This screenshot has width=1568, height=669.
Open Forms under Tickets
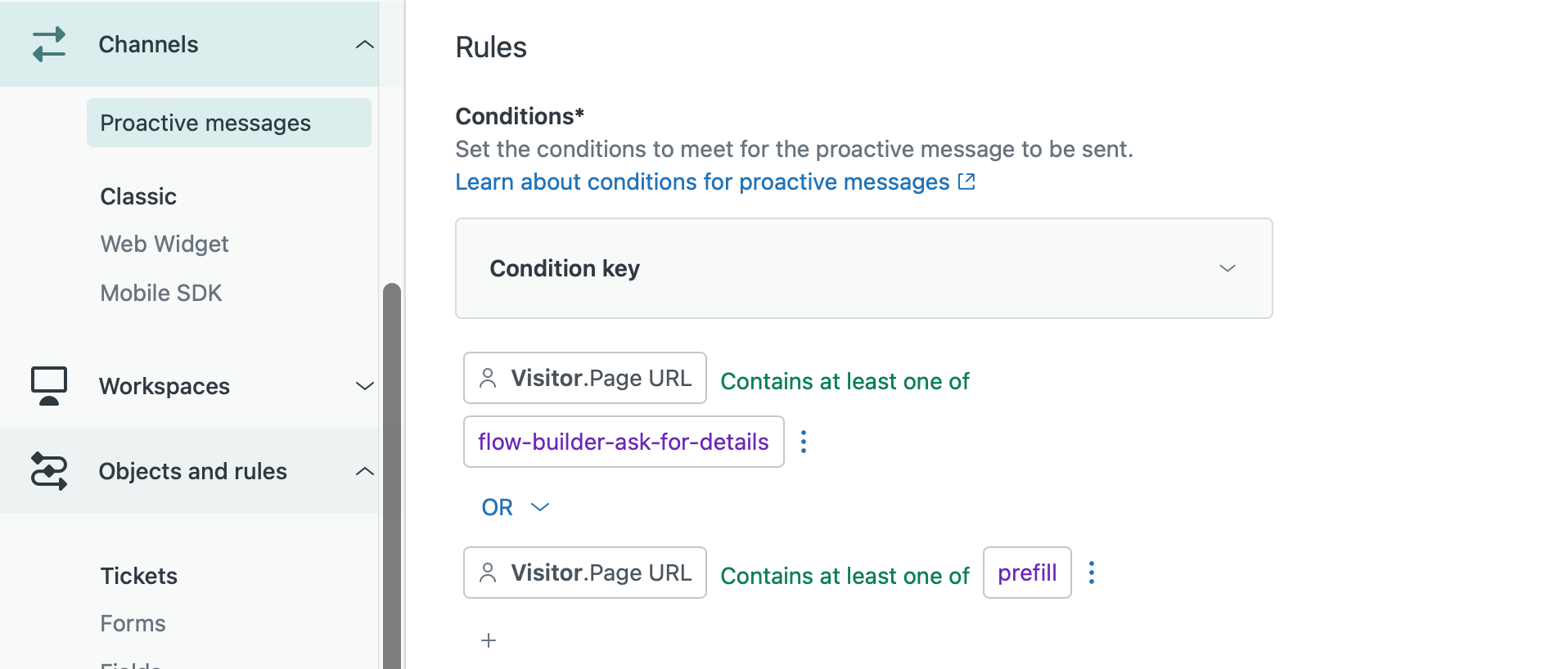click(133, 623)
